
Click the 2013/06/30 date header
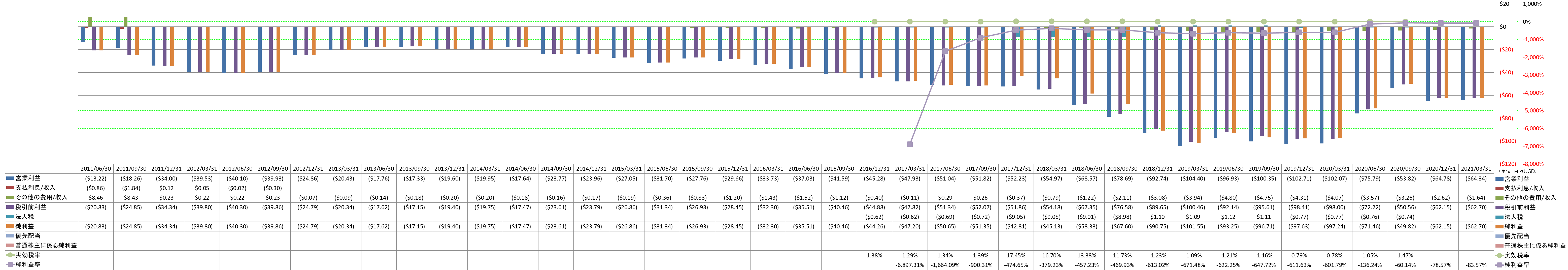point(378,169)
